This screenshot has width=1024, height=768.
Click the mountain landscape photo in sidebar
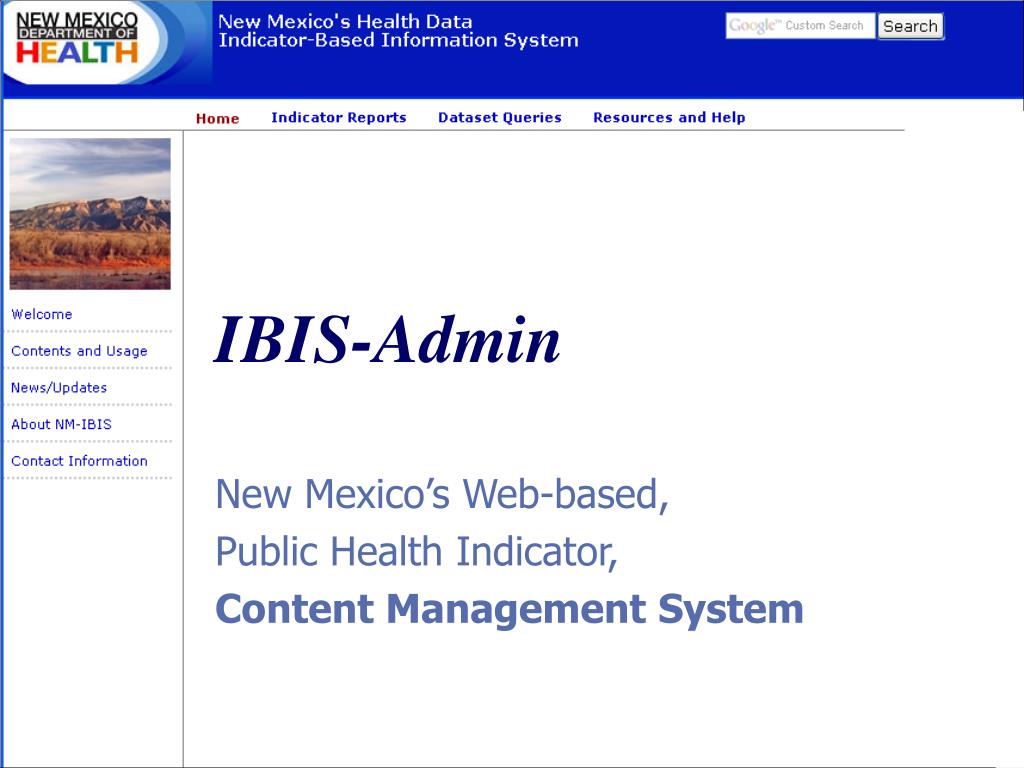point(90,214)
